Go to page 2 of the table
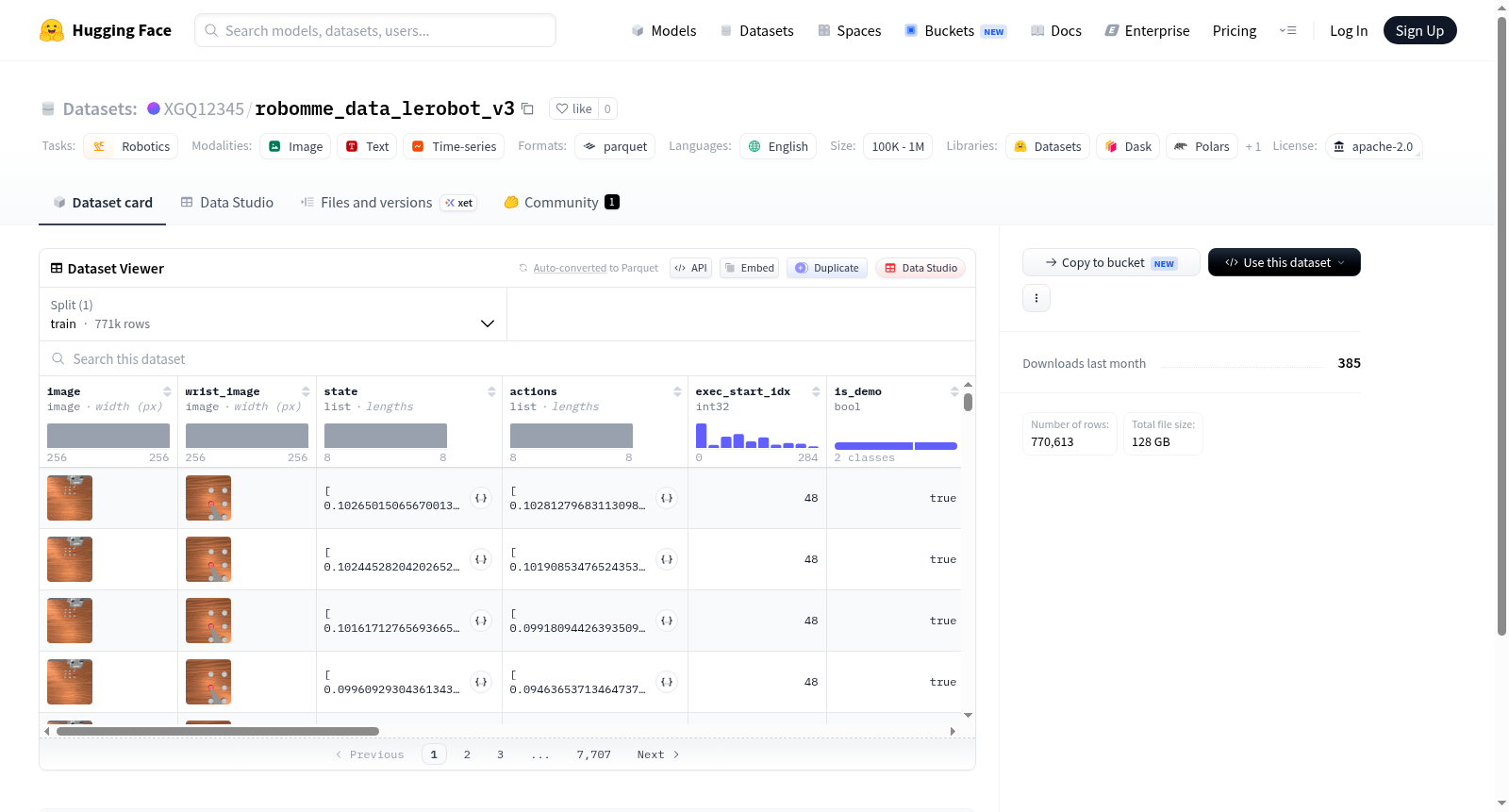Image resolution: width=1509 pixels, height=812 pixels. pos(467,754)
